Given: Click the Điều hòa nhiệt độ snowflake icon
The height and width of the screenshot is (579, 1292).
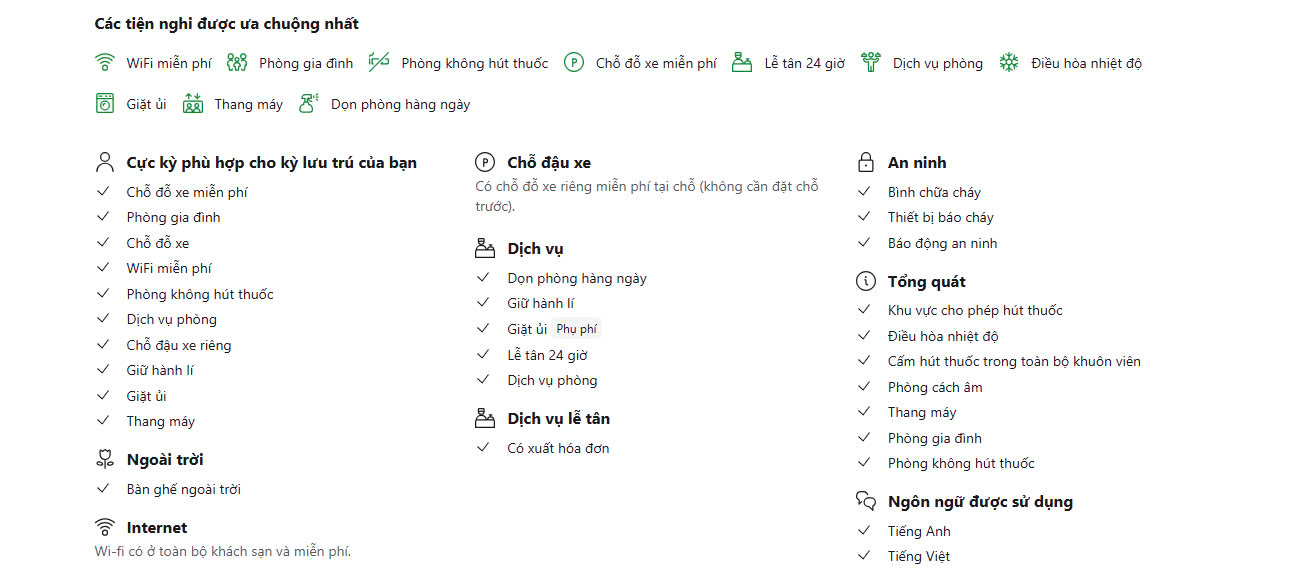Looking at the screenshot, I should click(x=1010, y=63).
